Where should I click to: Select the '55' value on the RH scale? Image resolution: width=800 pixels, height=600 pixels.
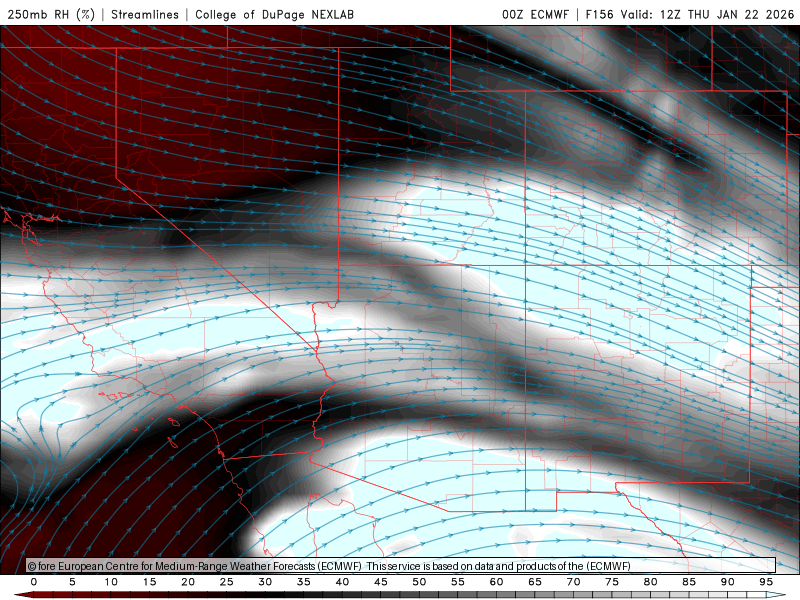click(x=458, y=582)
